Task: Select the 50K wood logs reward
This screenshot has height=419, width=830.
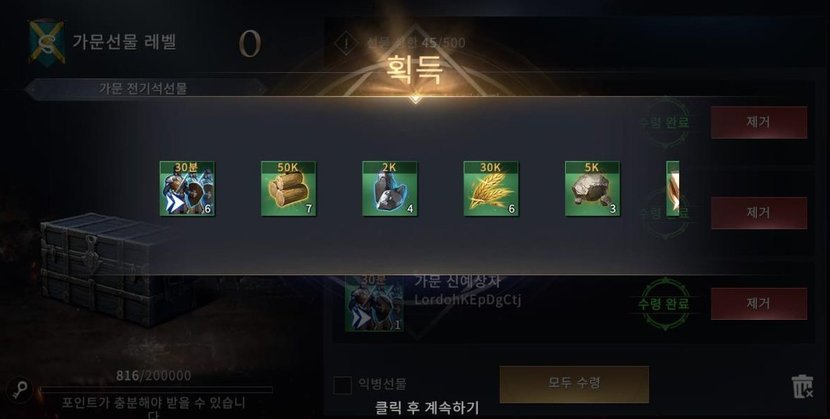Action: [x=288, y=188]
